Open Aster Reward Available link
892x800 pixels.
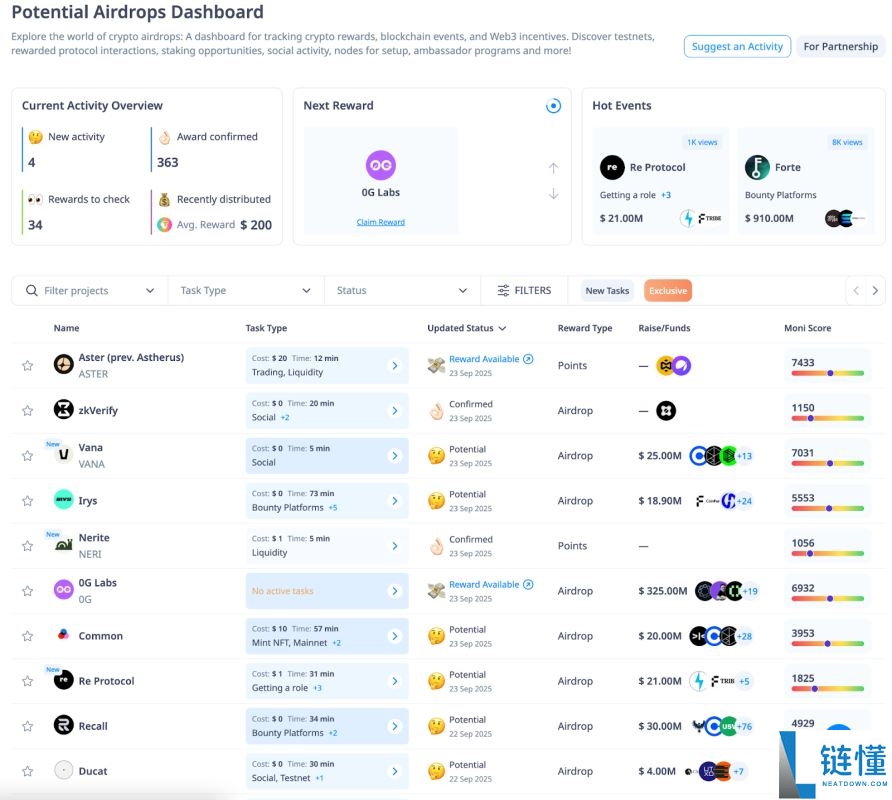point(491,359)
